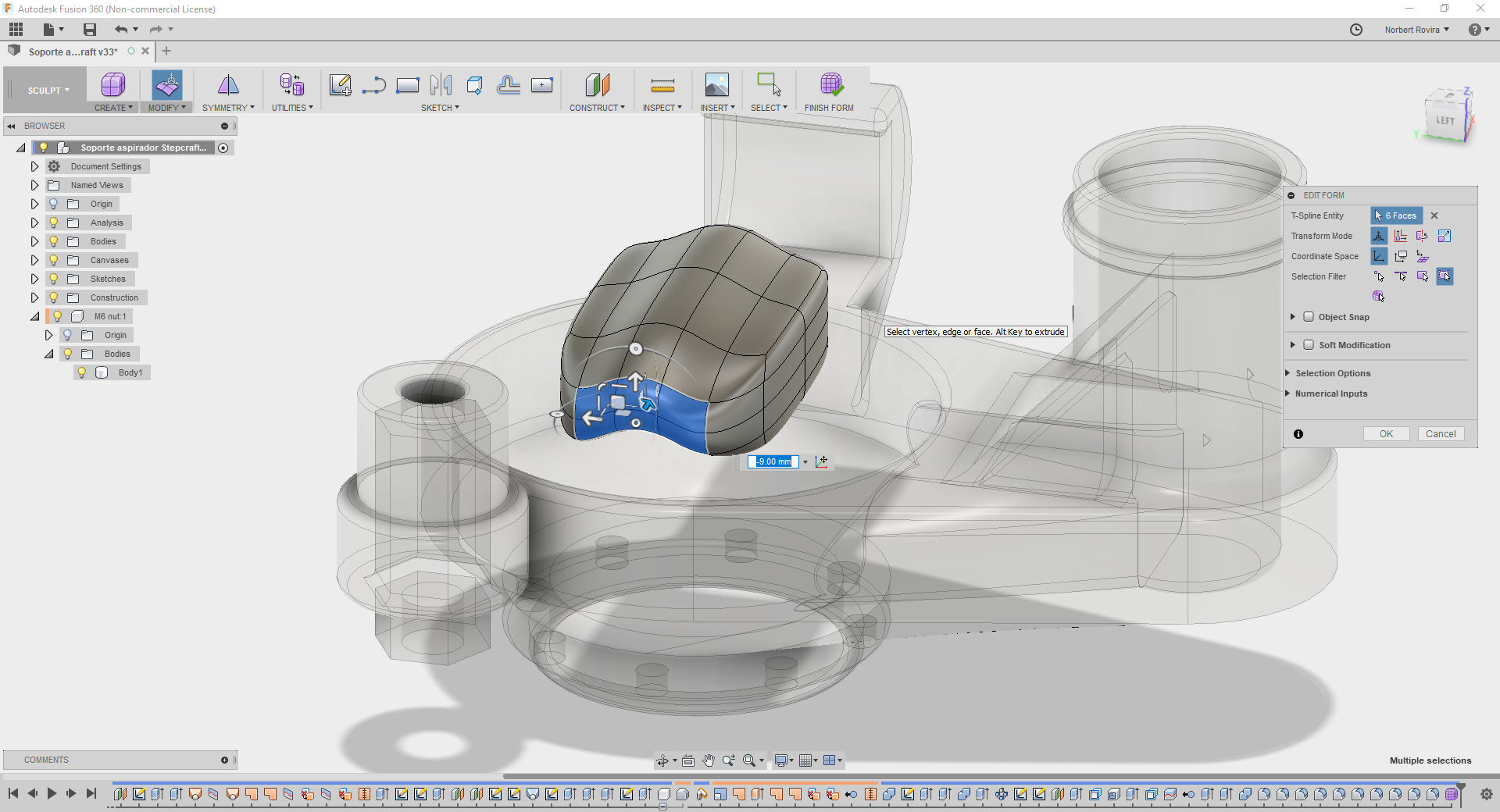Click OK in the Edit Form dialog
The width and height of the screenshot is (1500, 812).
pyautogui.click(x=1386, y=434)
